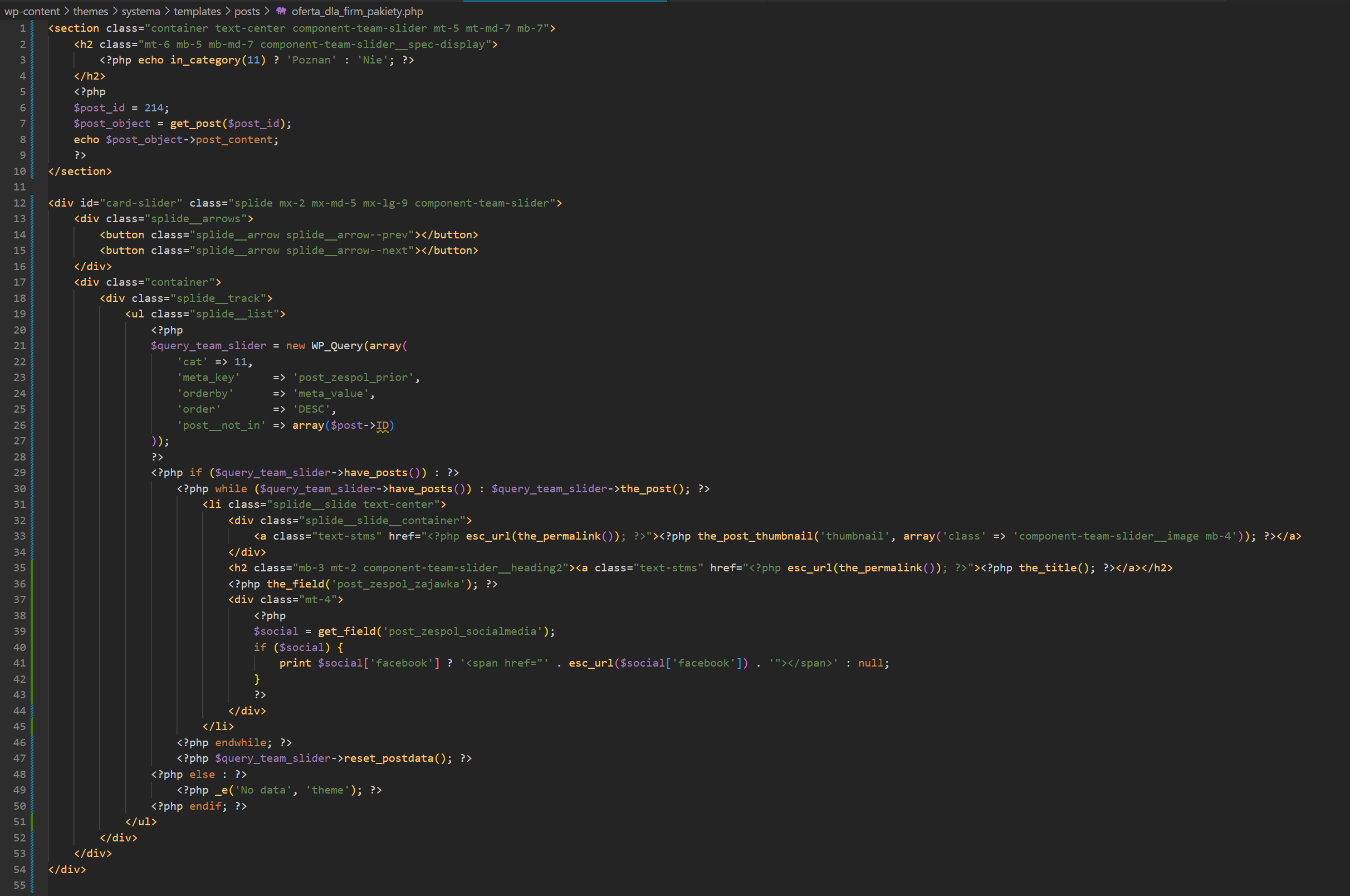Image resolution: width=1350 pixels, height=896 pixels.
Task: Open the "posts" breadcrumb dropdown
Action: (x=247, y=11)
